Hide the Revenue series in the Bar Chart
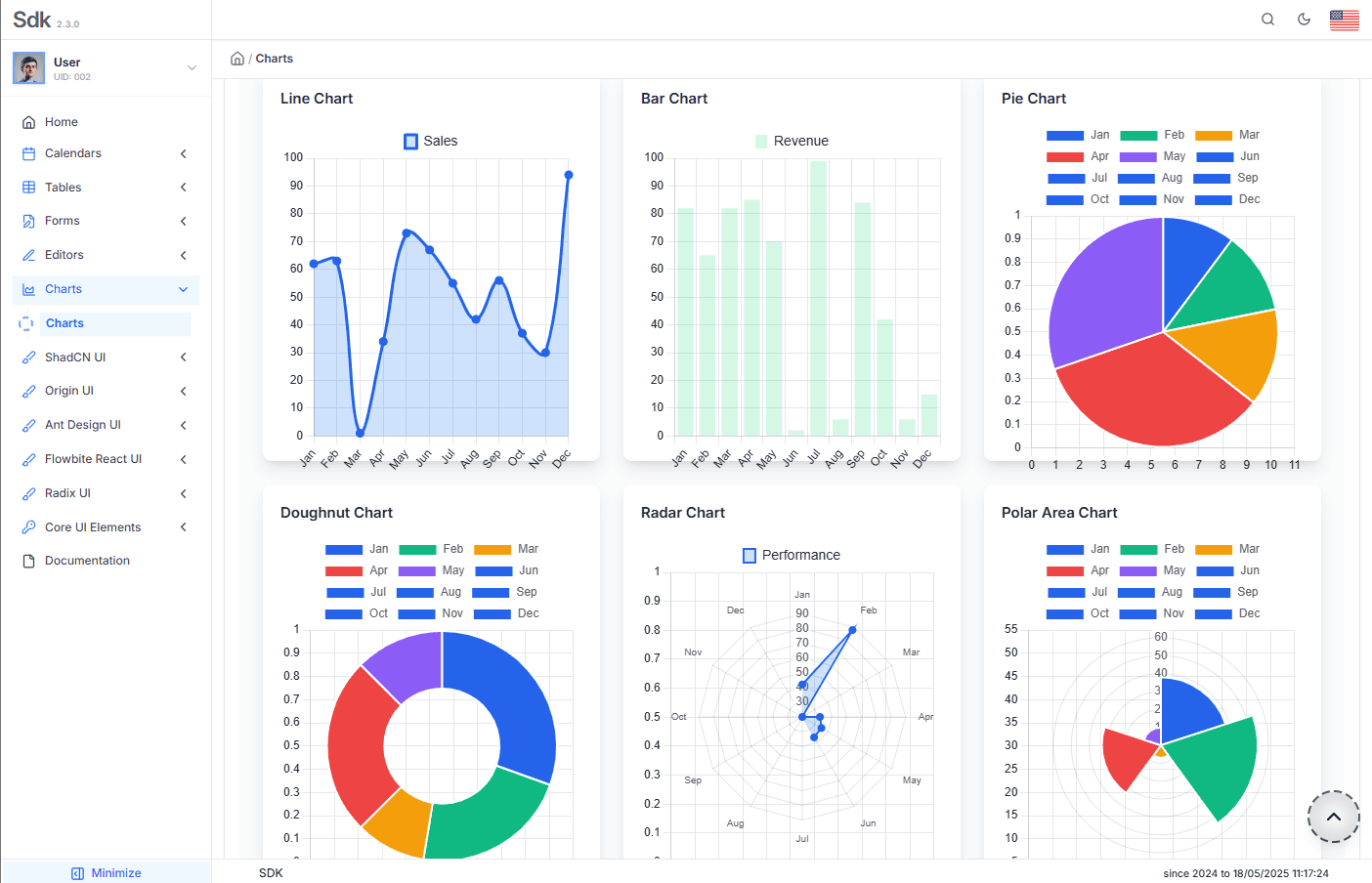Viewport: 1372px width, 883px height. (792, 141)
